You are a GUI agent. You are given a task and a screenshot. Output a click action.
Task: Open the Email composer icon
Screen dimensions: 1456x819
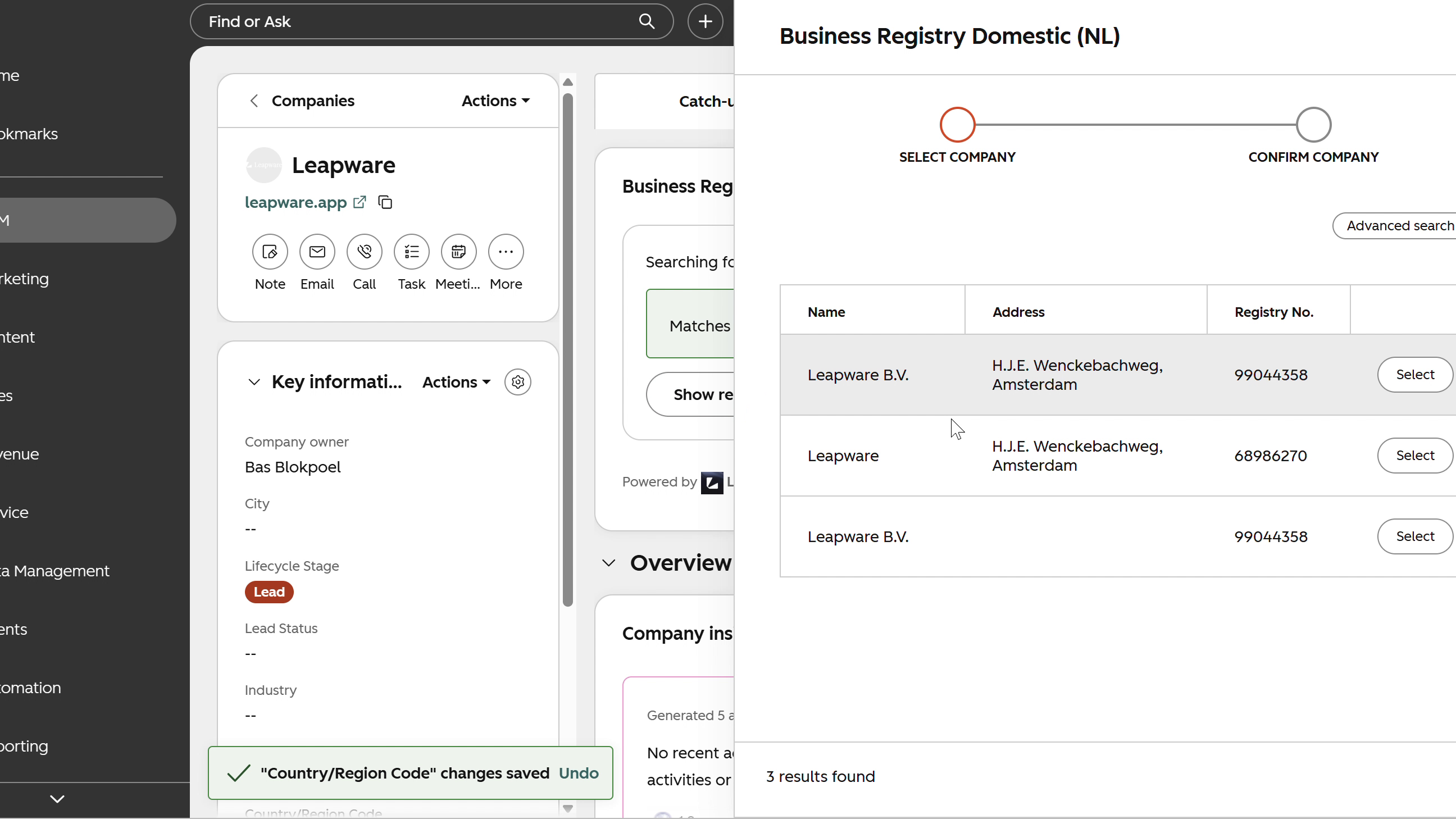(x=317, y=252)
